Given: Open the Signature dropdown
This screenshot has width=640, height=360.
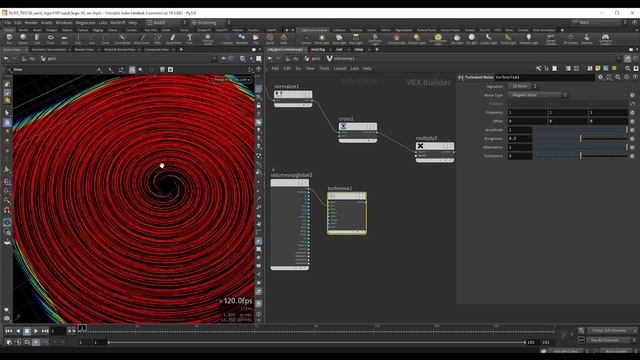Looking at the screenshot, I should (522, 86).
